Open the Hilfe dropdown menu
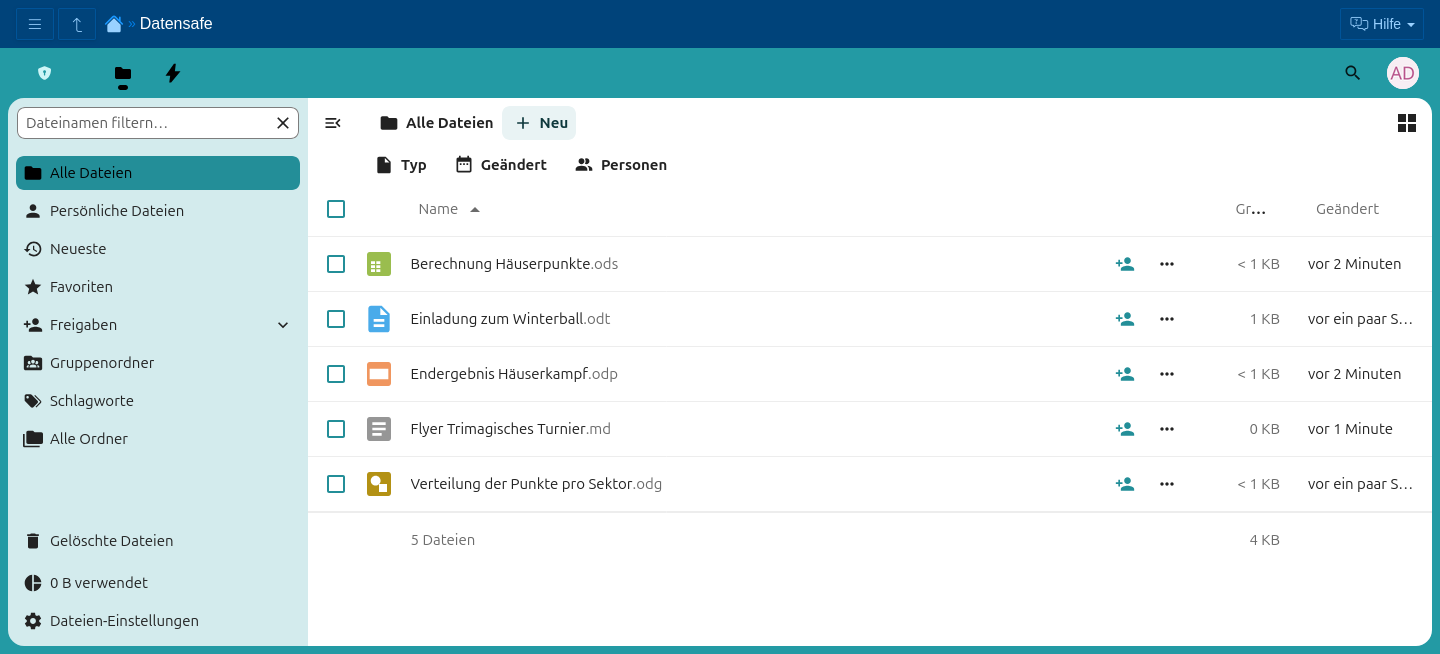Viewport: 1440px width, 654px height. click(x=1381, y=24)
